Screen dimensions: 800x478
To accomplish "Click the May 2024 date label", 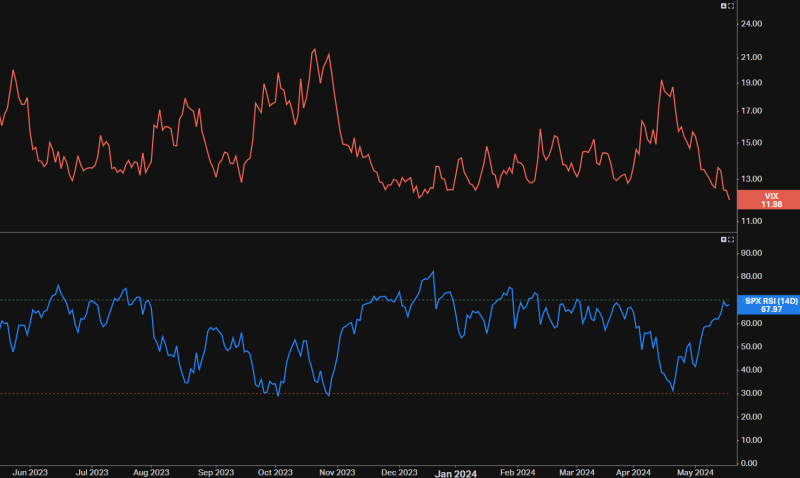I will 696,471.
